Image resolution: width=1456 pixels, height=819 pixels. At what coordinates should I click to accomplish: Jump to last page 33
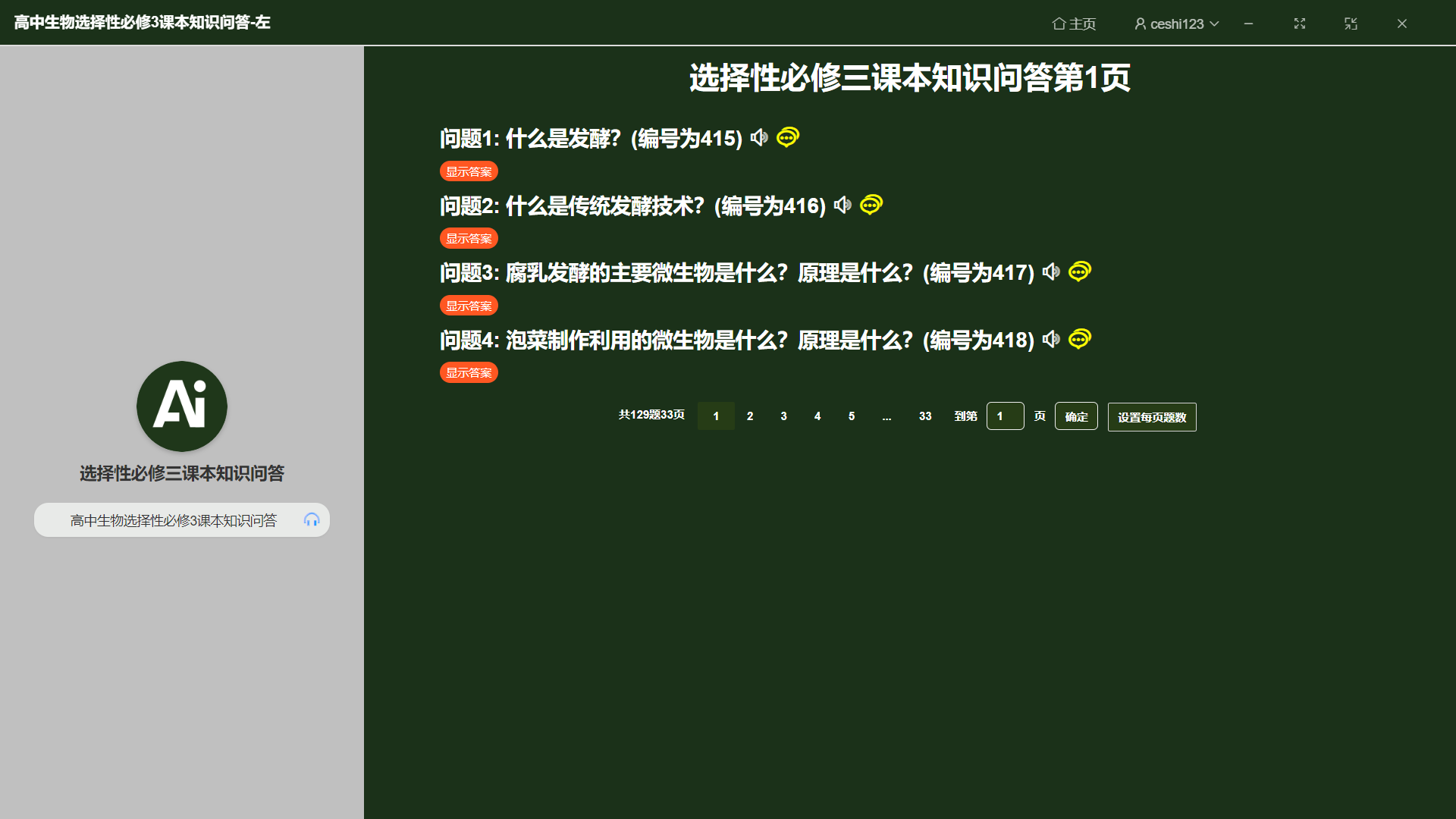pyautogui.click(x=925, y=416)
